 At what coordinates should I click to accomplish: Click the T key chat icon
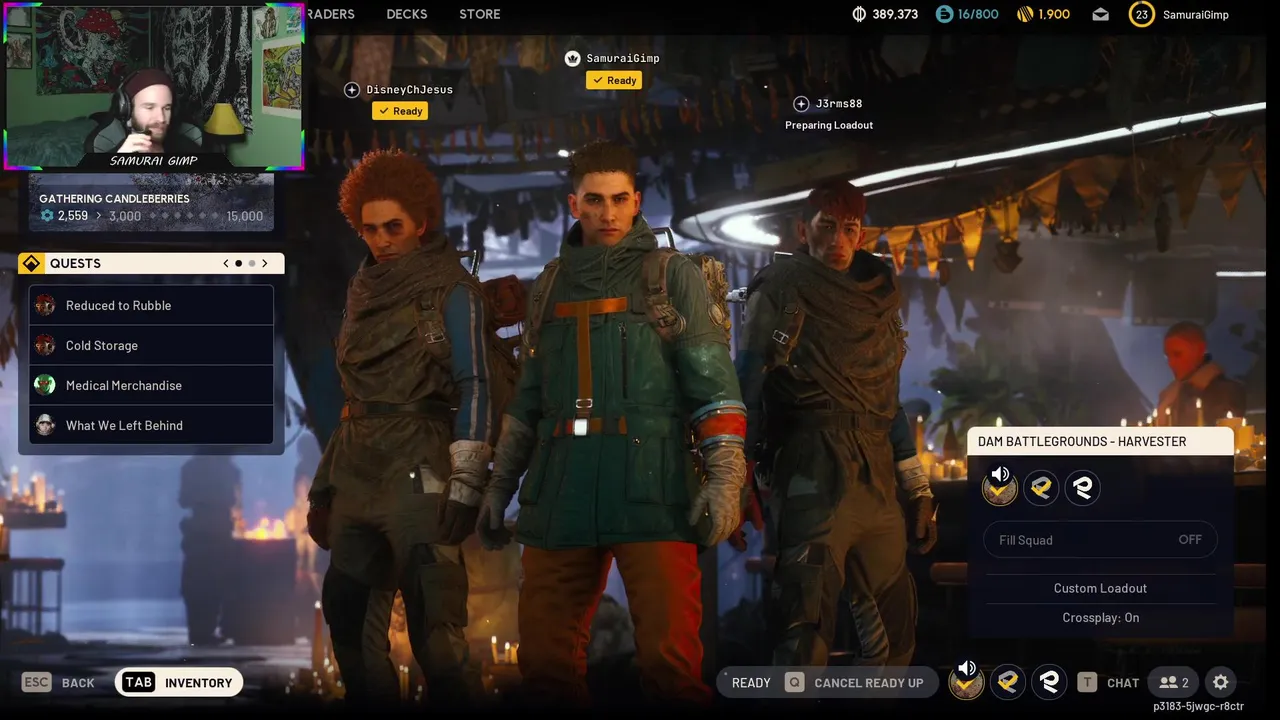[x=1087, y=682]
